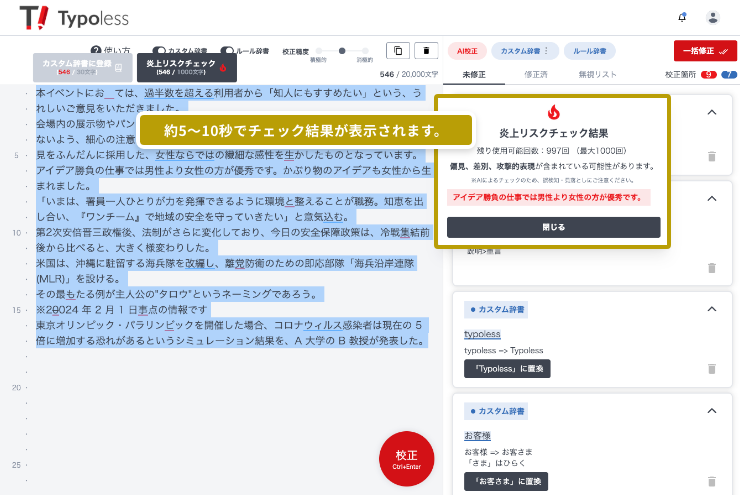Click the underlined typoless word in card
The image size is (740, 495).
[482, 334]
